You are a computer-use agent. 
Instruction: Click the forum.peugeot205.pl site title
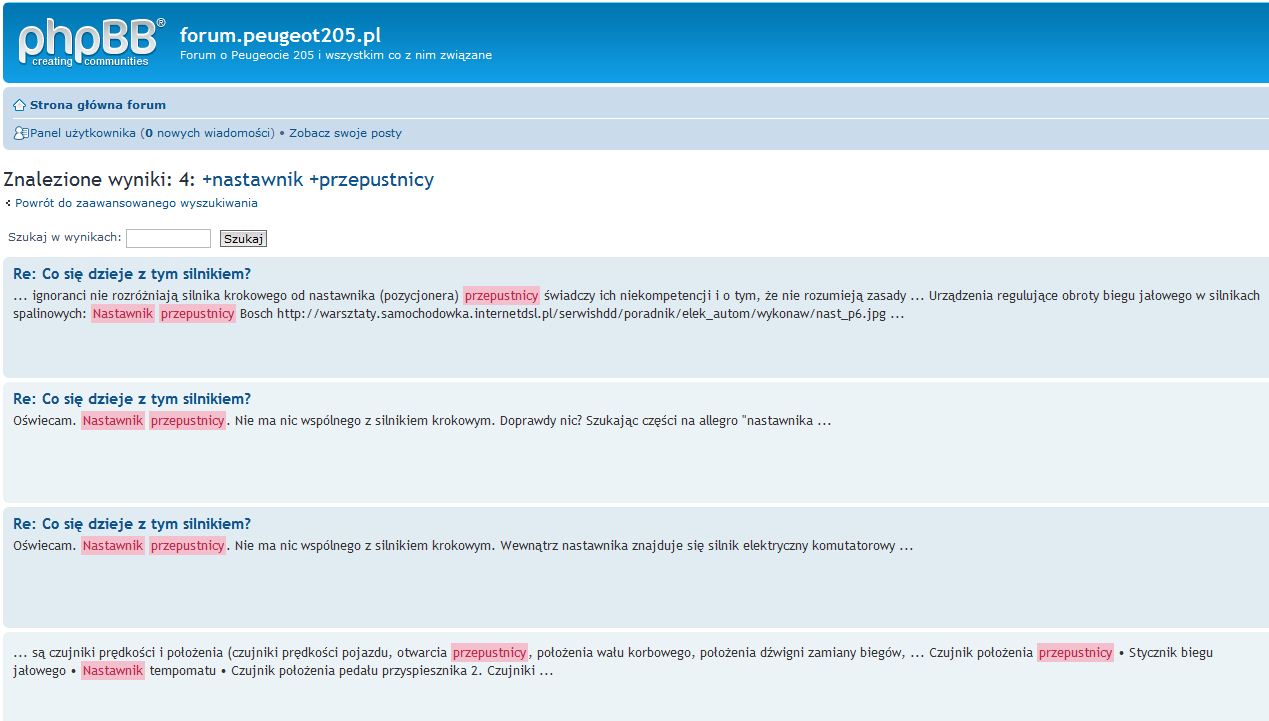[x=280, y=35]
